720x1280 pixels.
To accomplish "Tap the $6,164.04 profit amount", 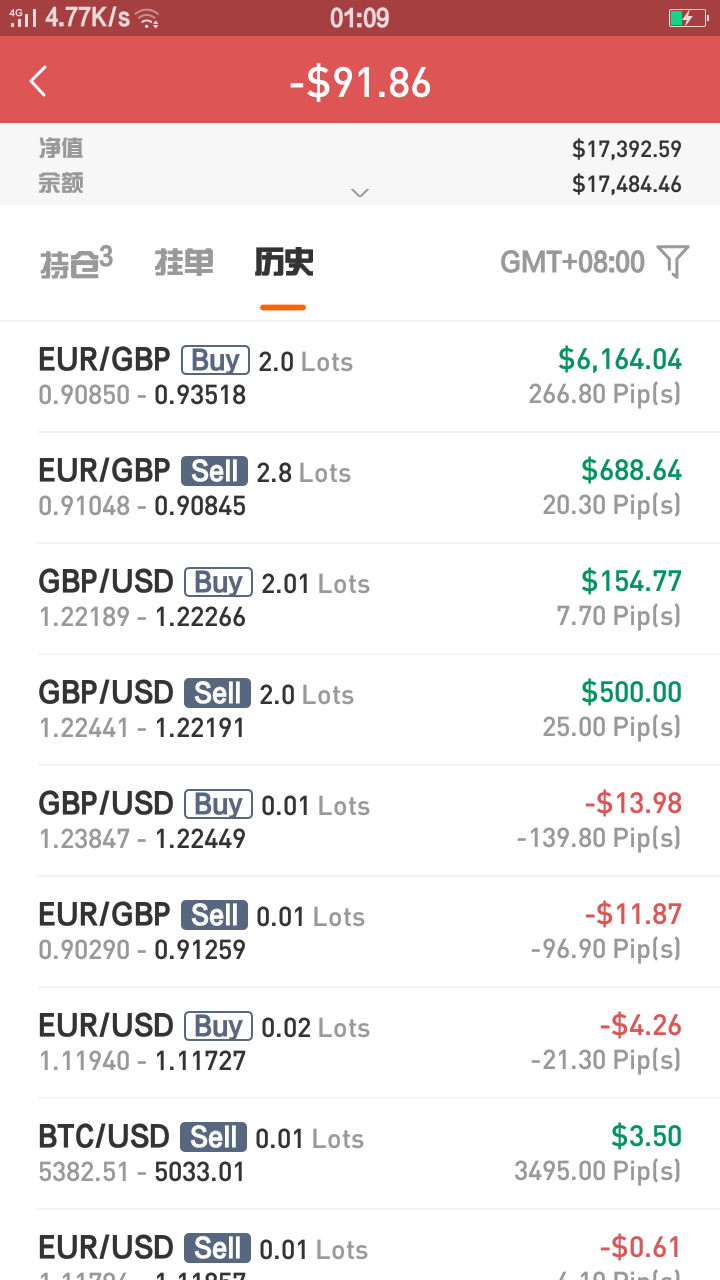I will [x=620, y=359].
